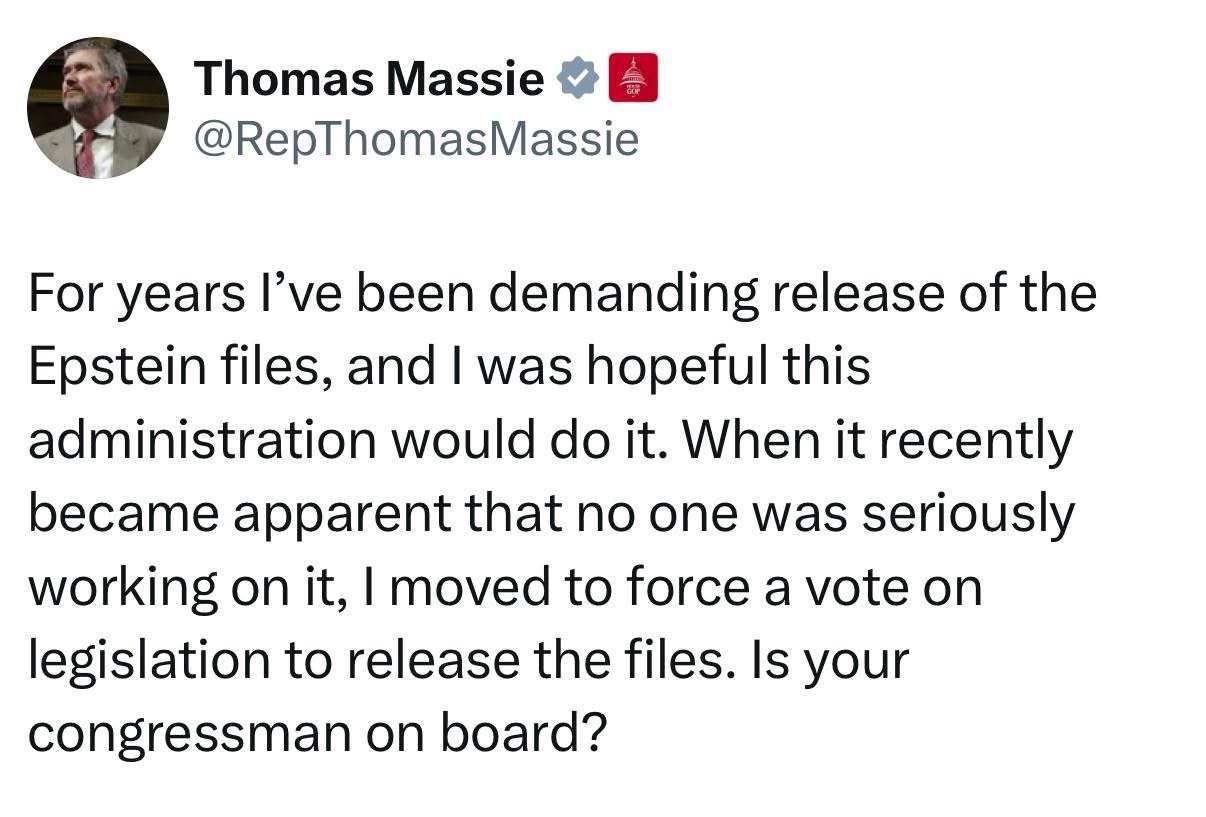Click the blue verified checkmark badge

(577, 78)
